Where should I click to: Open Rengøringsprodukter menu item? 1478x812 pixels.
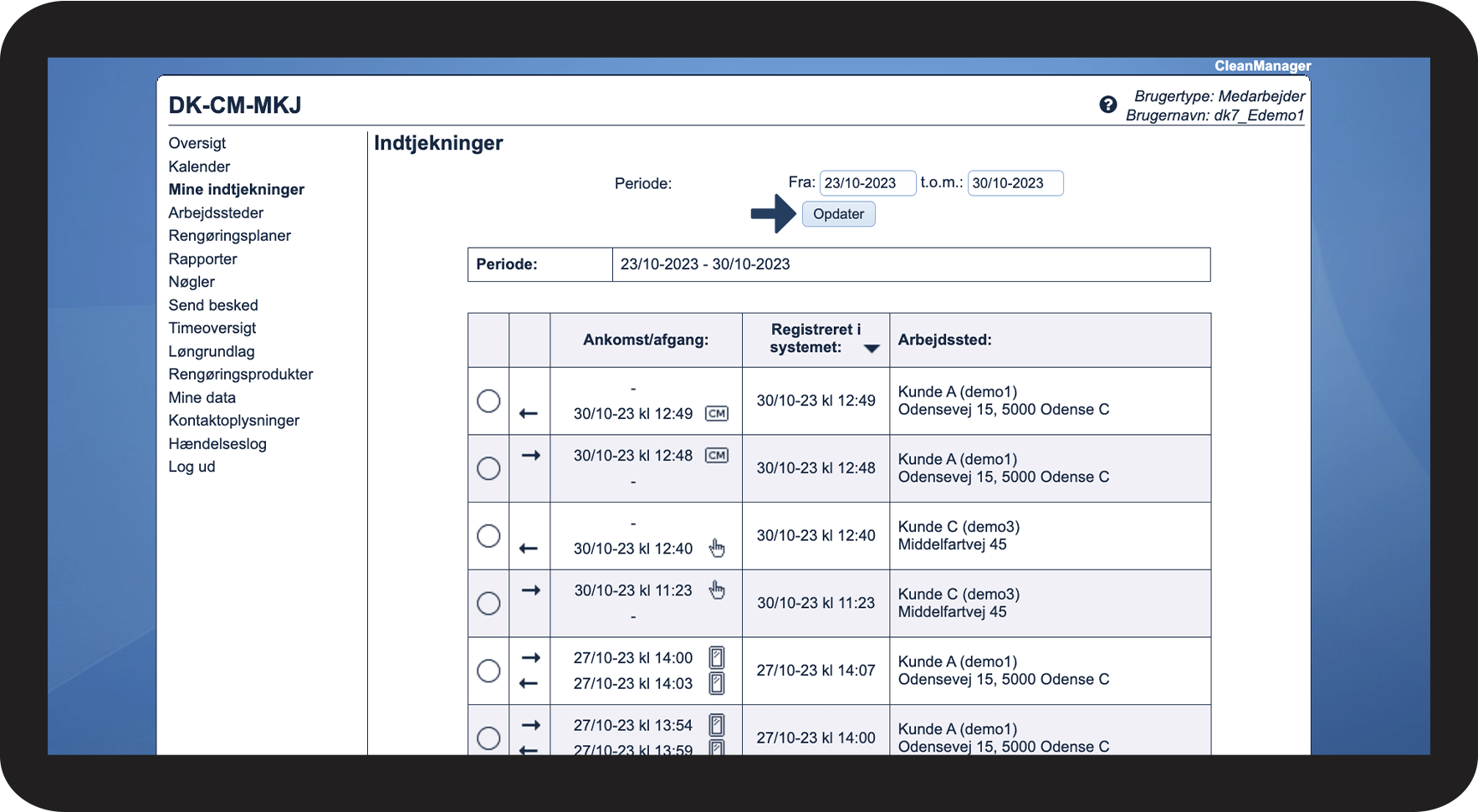point(241,374)
